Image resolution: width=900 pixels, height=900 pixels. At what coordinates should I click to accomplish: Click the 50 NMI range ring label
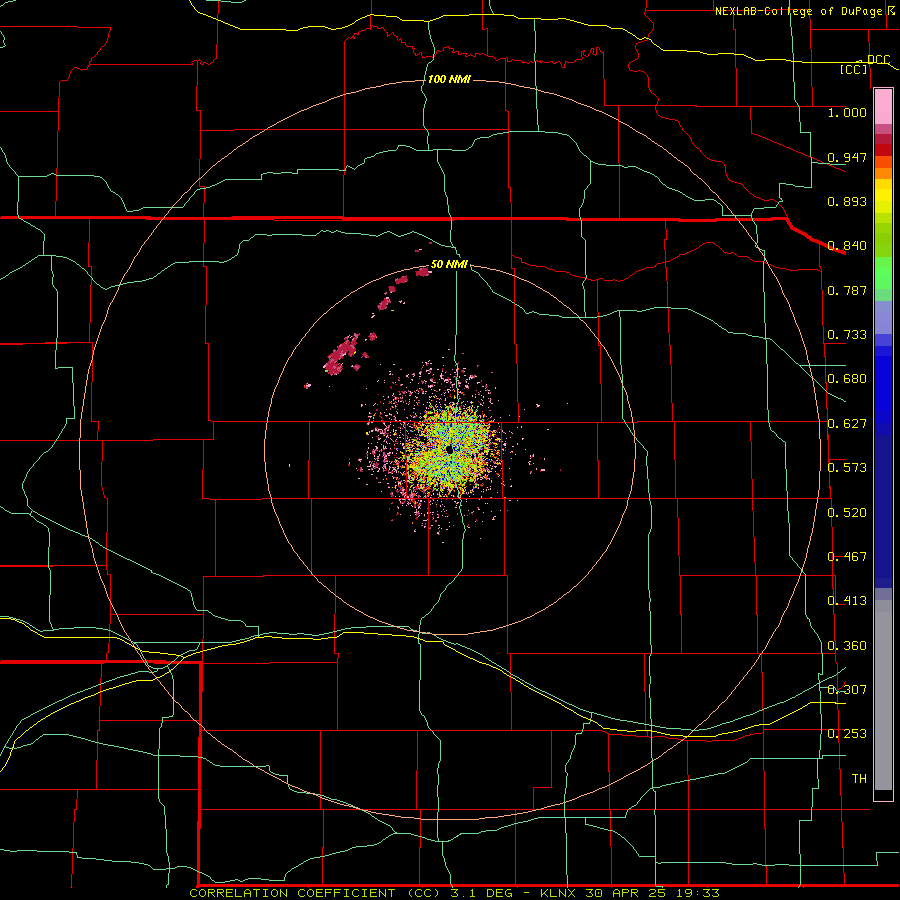449,265
